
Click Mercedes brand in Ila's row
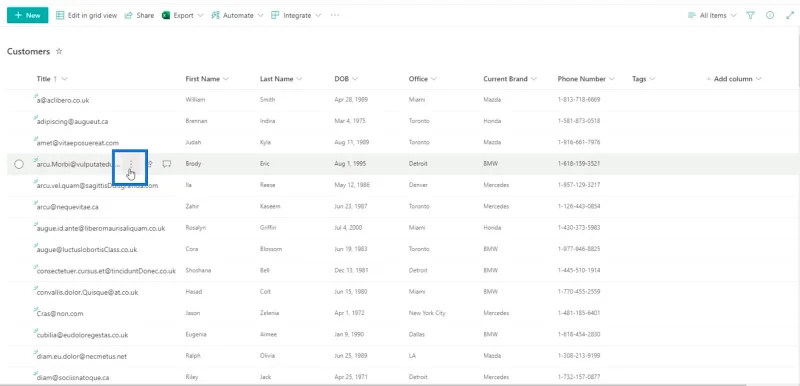[x=496, y=185]
